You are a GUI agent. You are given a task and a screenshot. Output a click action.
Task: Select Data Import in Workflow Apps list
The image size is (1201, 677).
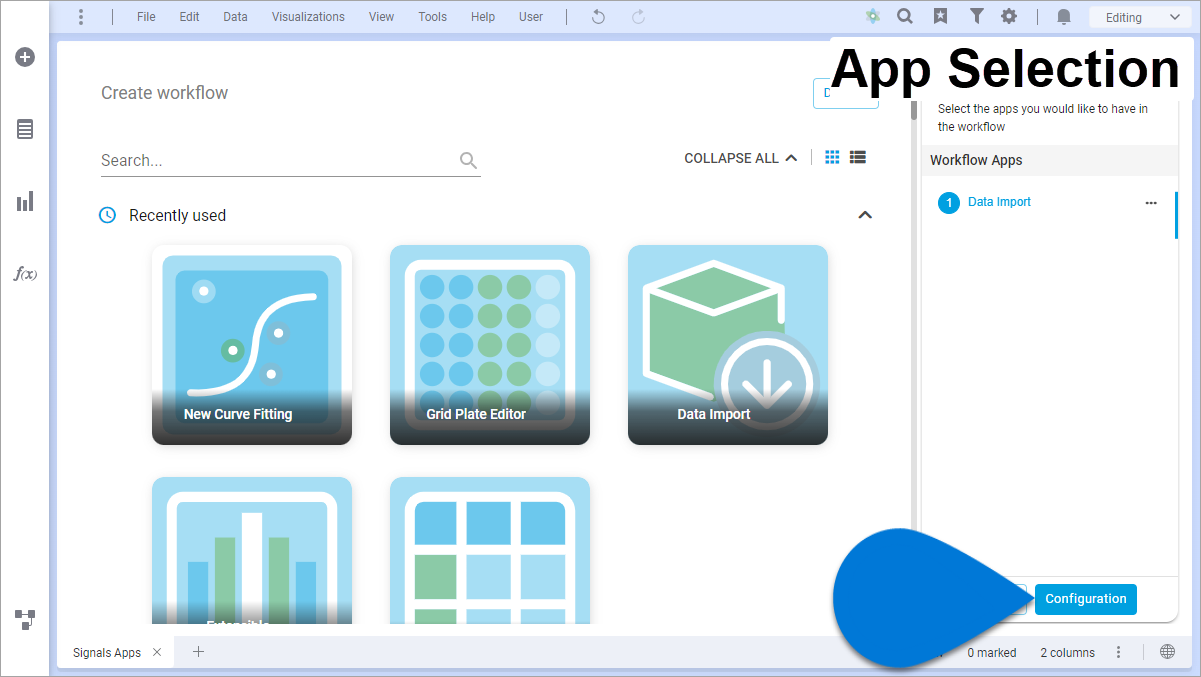(999, 202)
